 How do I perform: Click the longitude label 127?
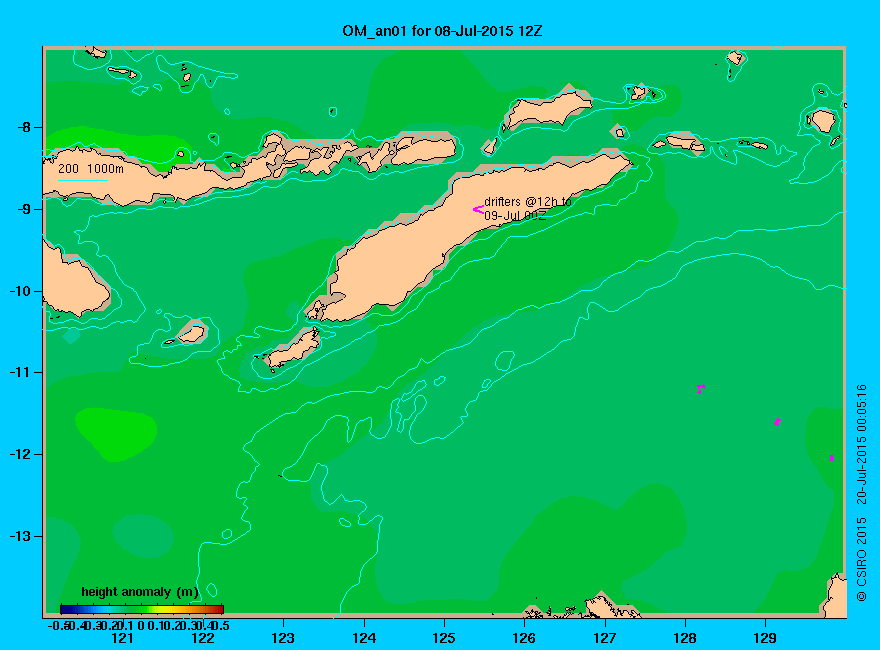(x=604, y=638)
